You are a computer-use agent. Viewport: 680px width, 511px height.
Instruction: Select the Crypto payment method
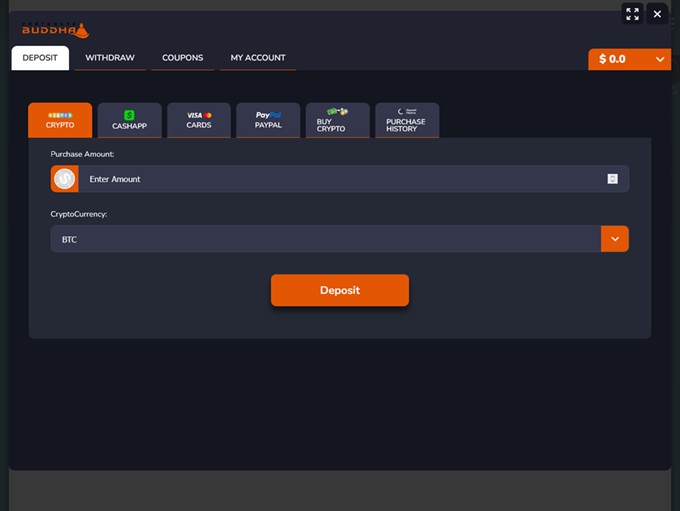(60, 120)
